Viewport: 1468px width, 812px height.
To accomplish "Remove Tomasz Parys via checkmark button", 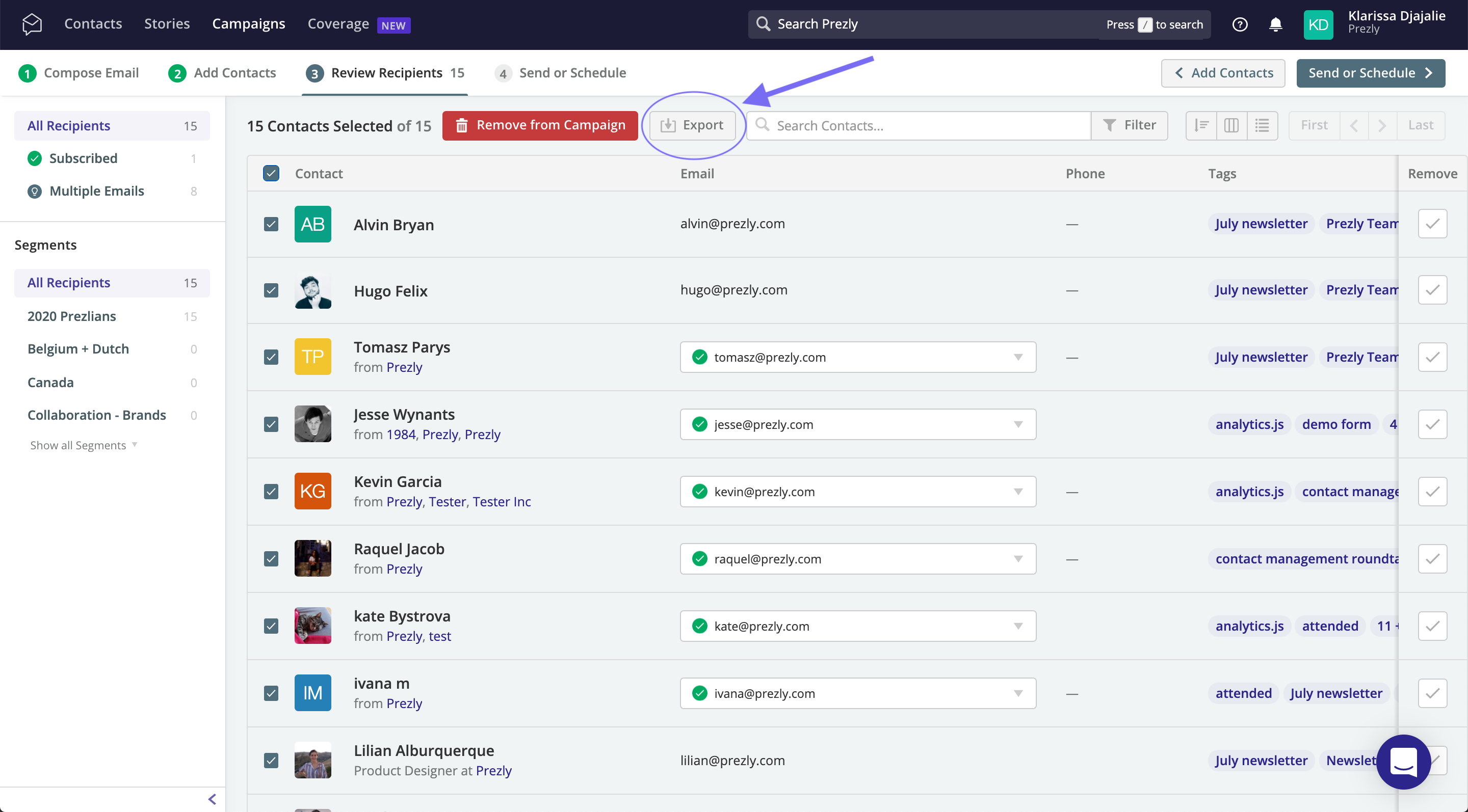I will pos(1433,357).
